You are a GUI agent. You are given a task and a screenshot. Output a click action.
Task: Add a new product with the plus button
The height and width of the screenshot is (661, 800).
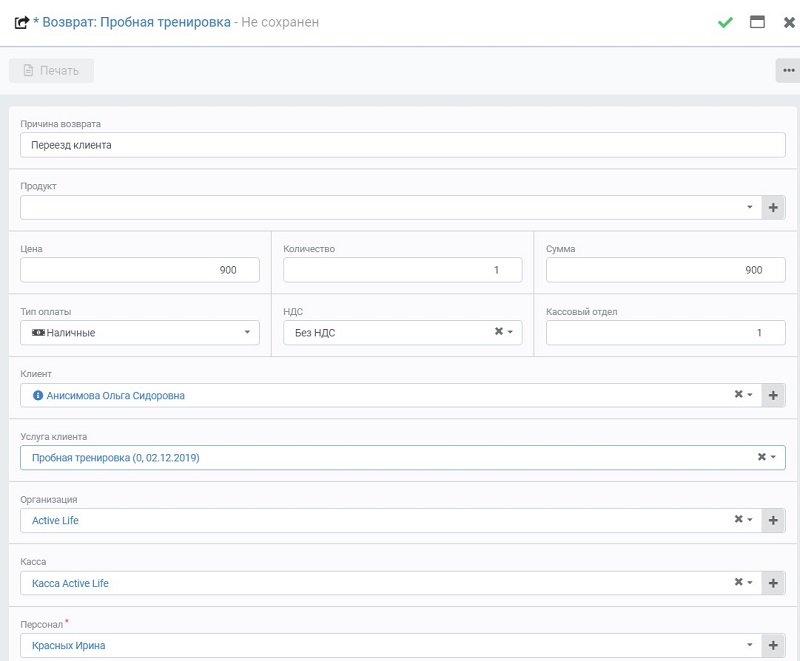coord(773,208)
